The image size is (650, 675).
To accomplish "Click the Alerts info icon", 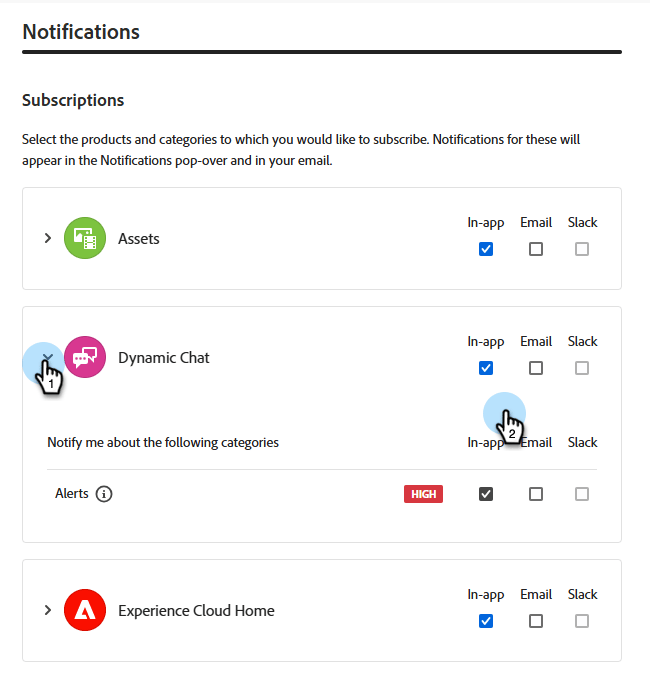I will (x=104, y=494).
